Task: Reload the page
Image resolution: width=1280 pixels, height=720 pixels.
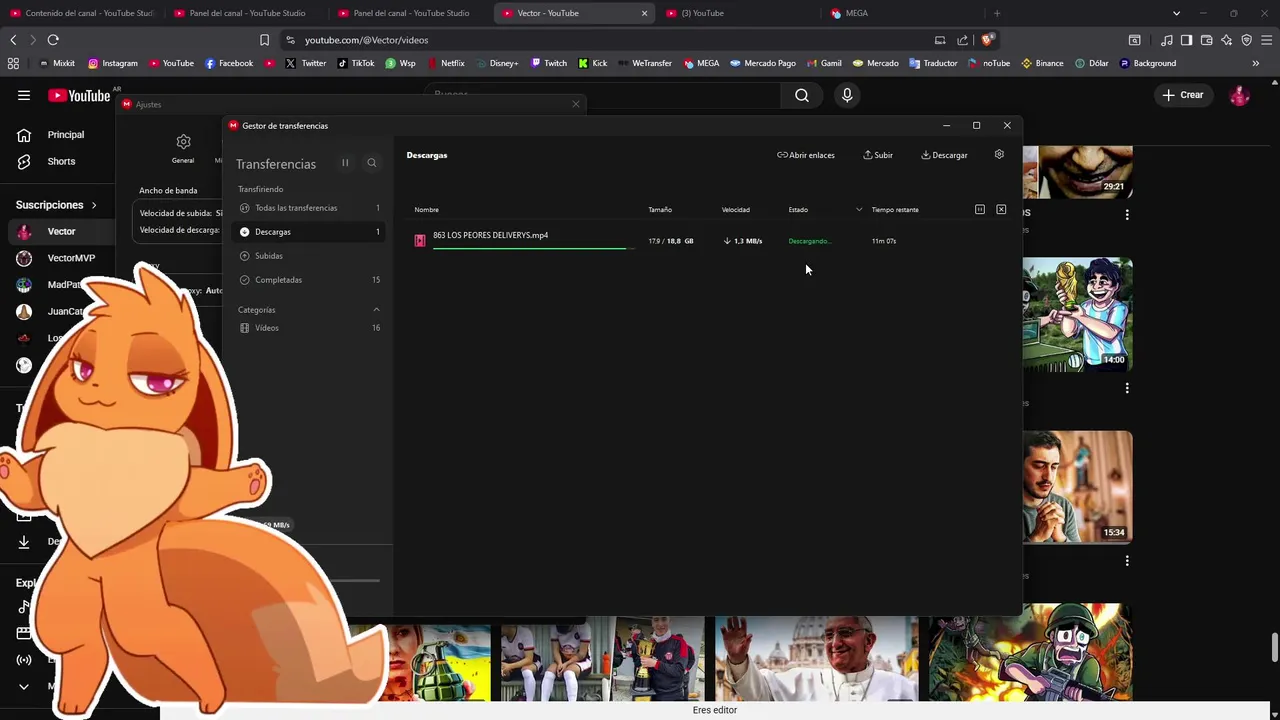Action: pos(53,40)
